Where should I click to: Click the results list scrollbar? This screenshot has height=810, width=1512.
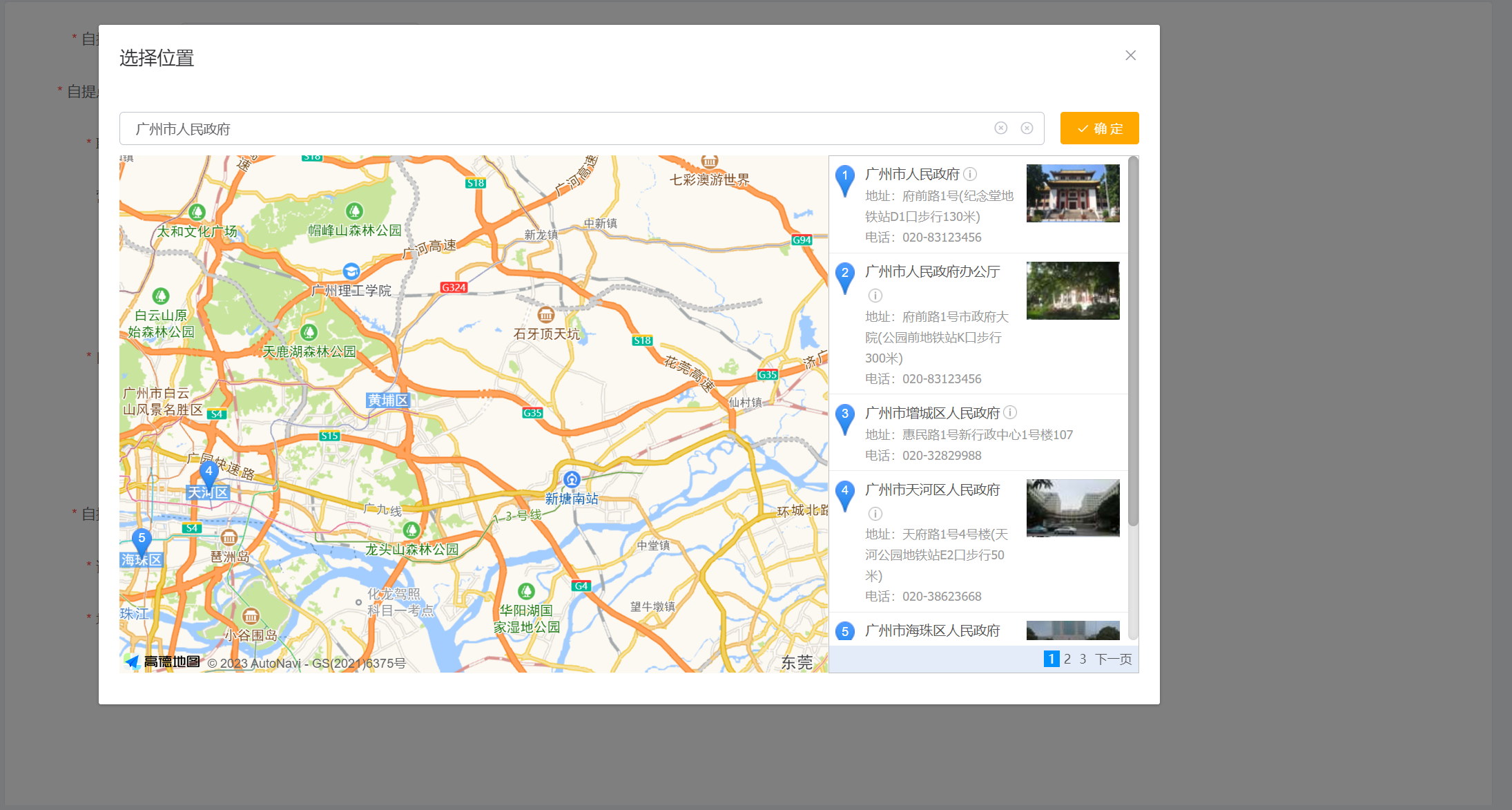pyautogui.click(x=1133, y=342)
